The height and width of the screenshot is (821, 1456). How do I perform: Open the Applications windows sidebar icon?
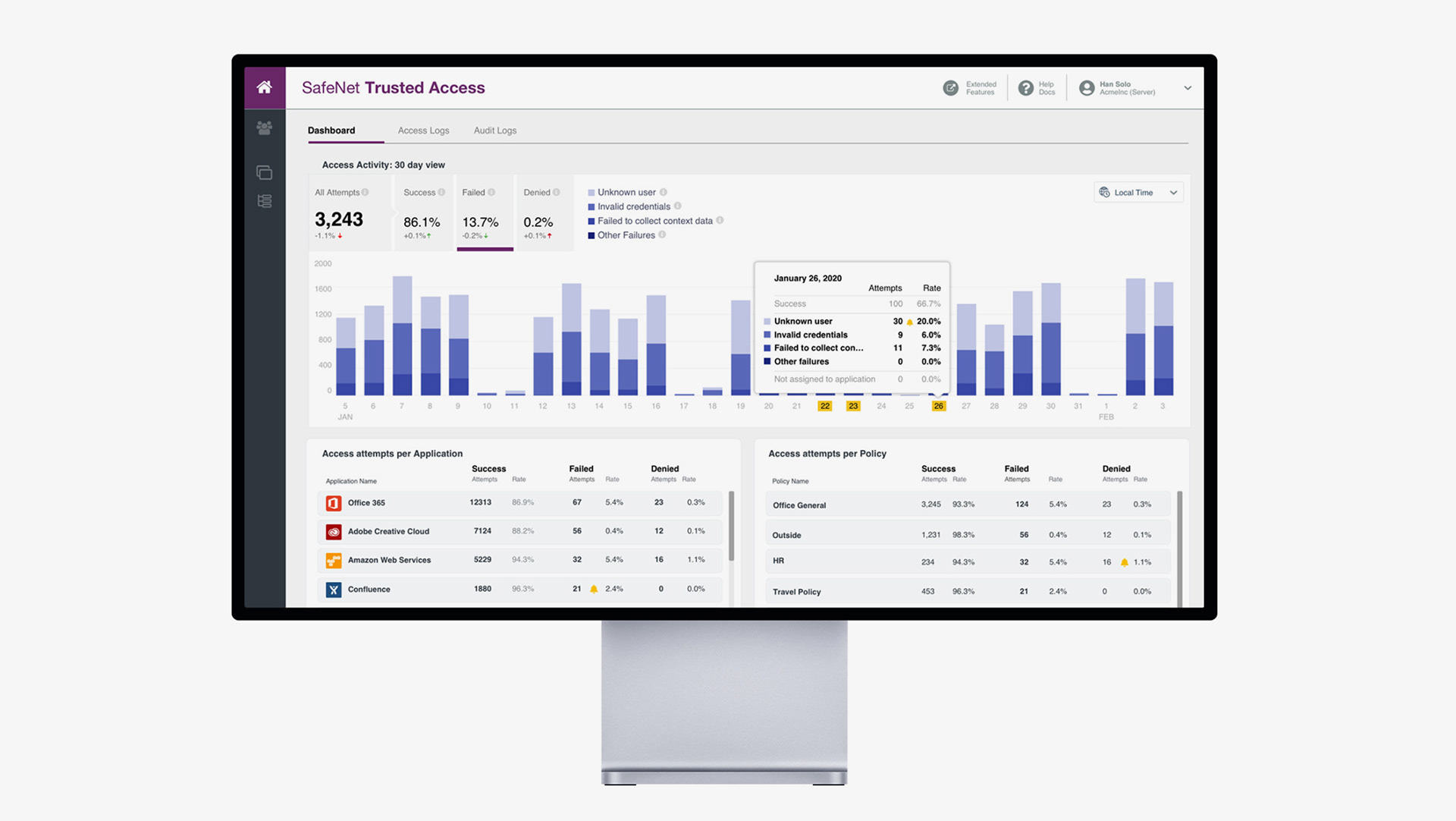264,173
